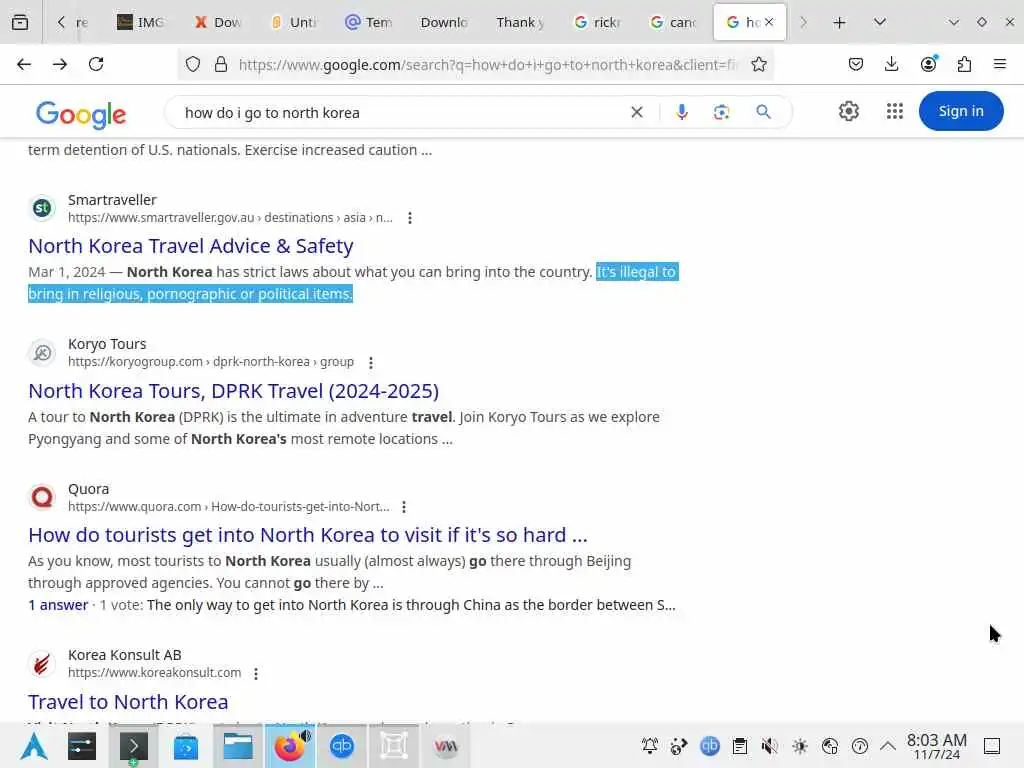Toggle audio mute in system tray

click(769, 746)
